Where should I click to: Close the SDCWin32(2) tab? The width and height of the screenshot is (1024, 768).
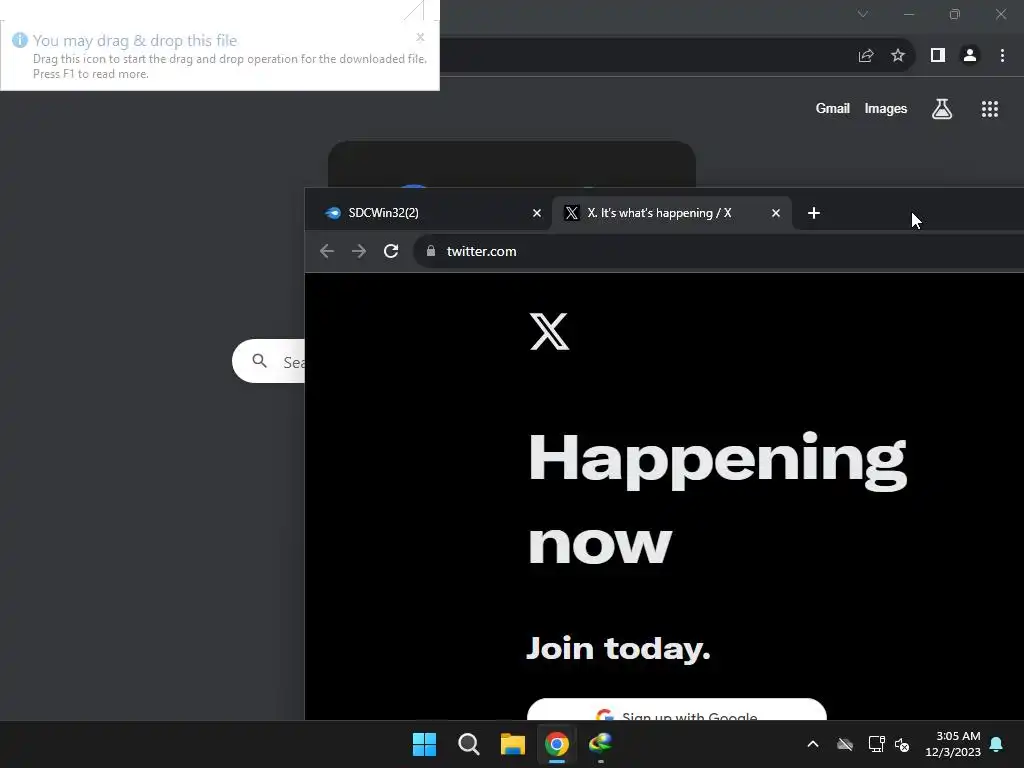tap(537, 213)
